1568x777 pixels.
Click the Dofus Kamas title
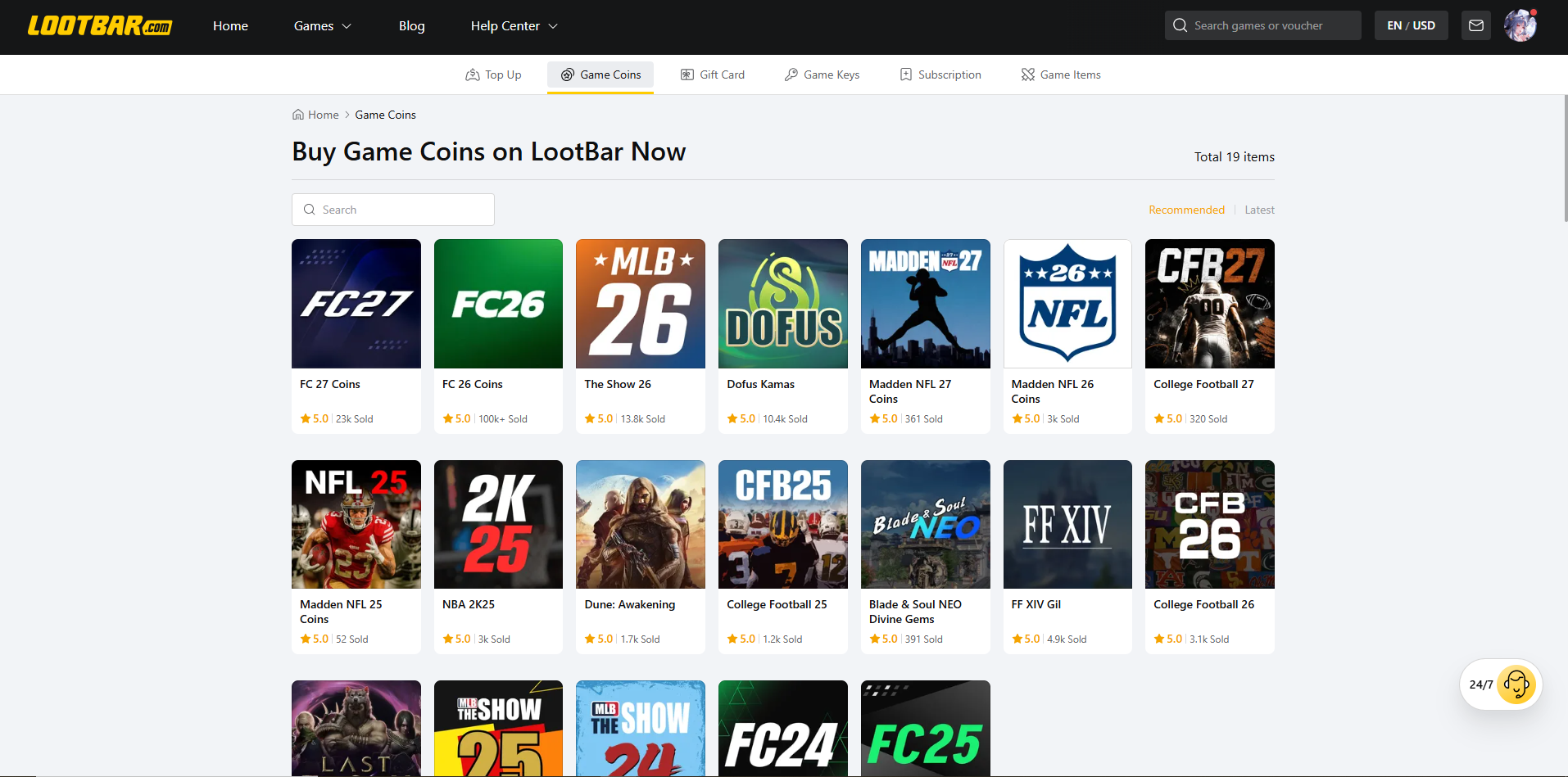click(760, 384)
